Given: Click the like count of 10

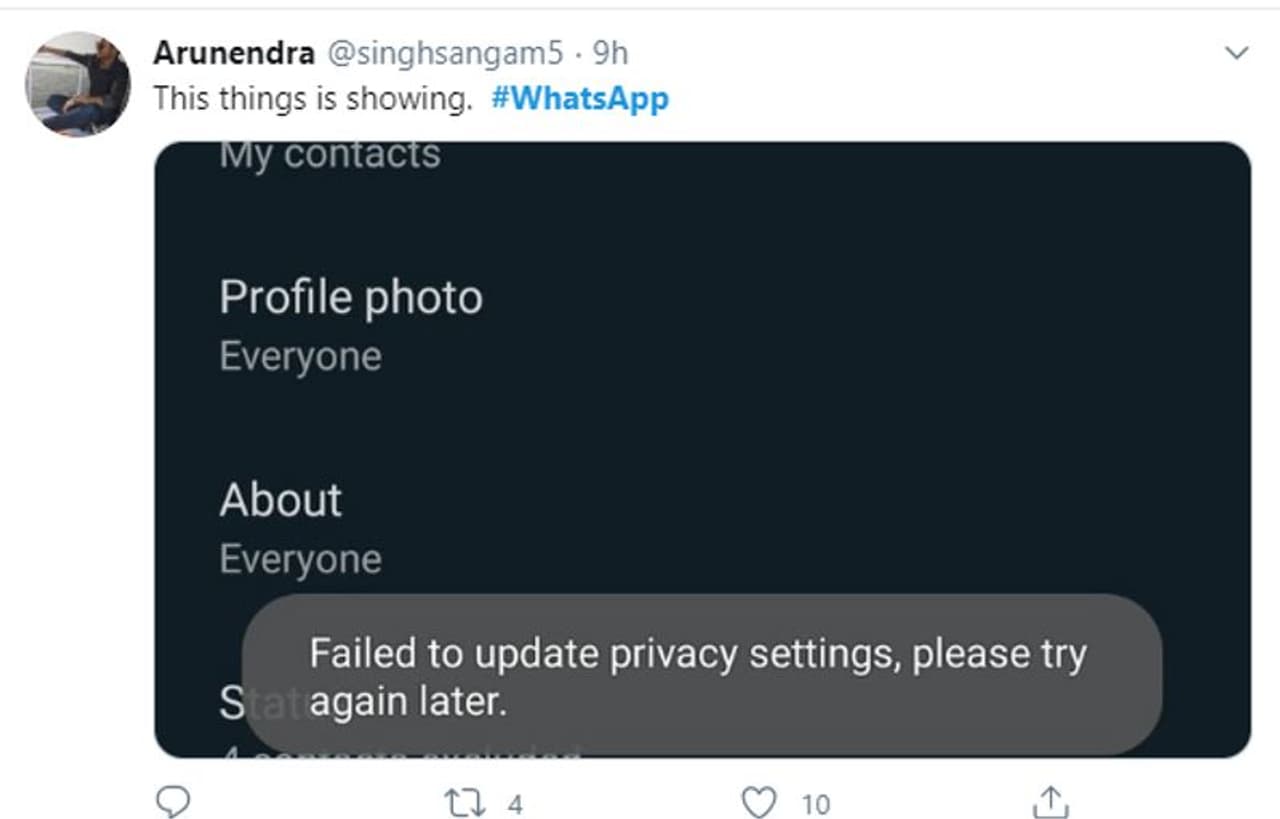Looking at the screenshot, I should pyautogui.click(x=816, y=804).
